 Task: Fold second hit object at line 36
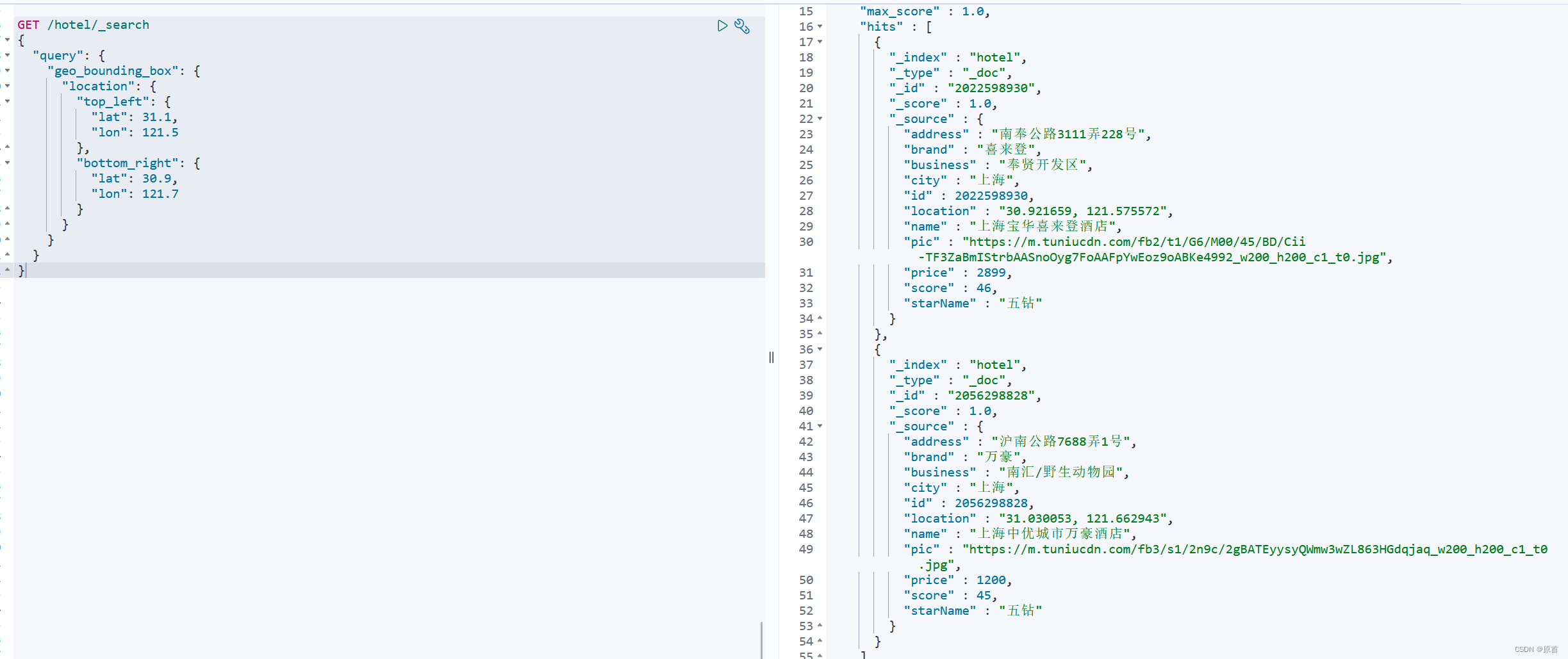pos(820,350)
